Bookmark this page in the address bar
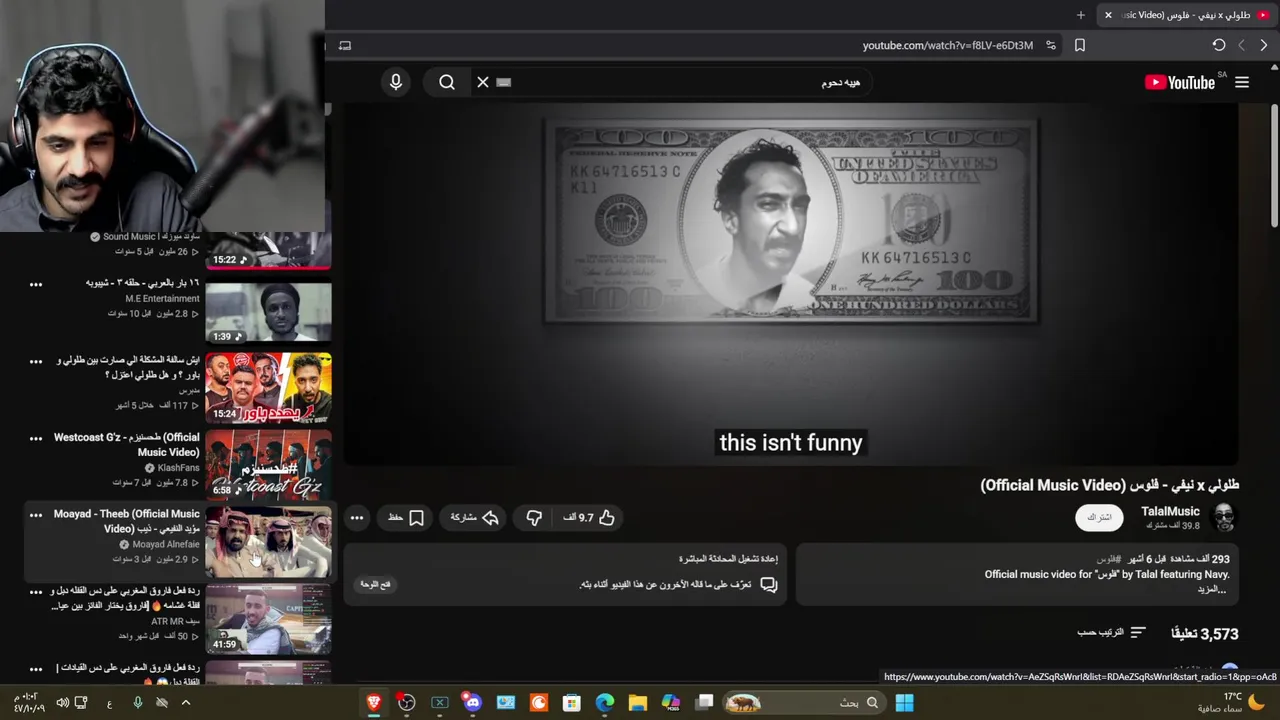The image size is (1280, 720). click(1080, 45)
